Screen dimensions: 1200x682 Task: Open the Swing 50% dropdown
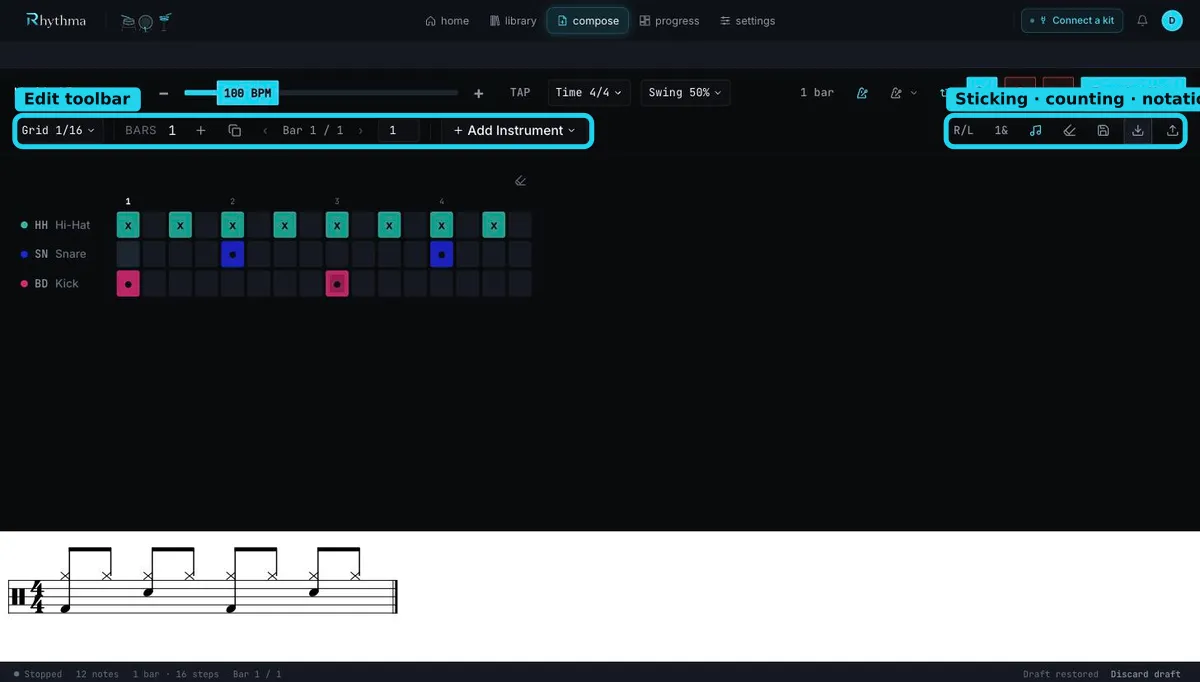pos(685,93)
